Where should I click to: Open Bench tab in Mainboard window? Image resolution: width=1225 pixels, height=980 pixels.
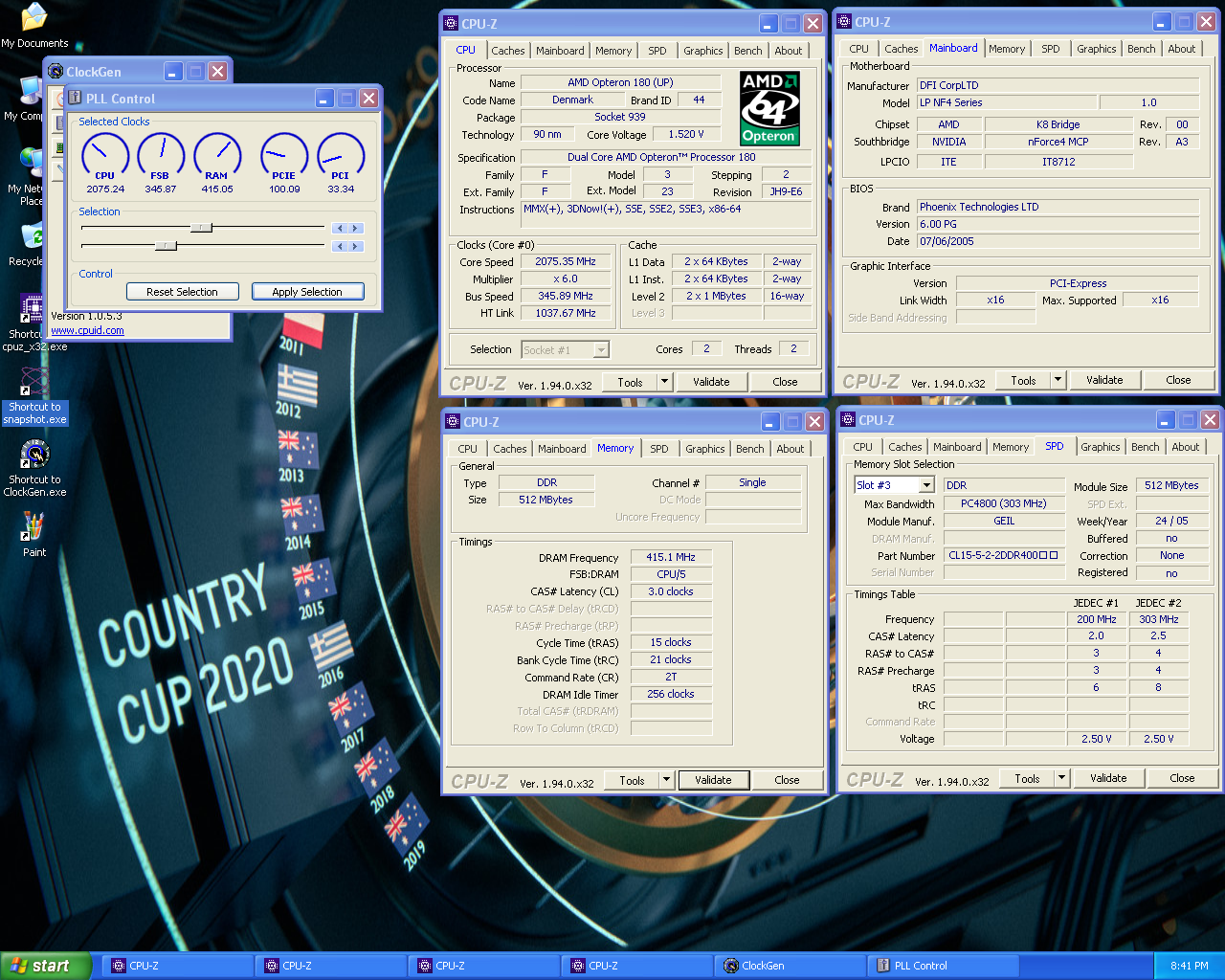(1142, 49)
